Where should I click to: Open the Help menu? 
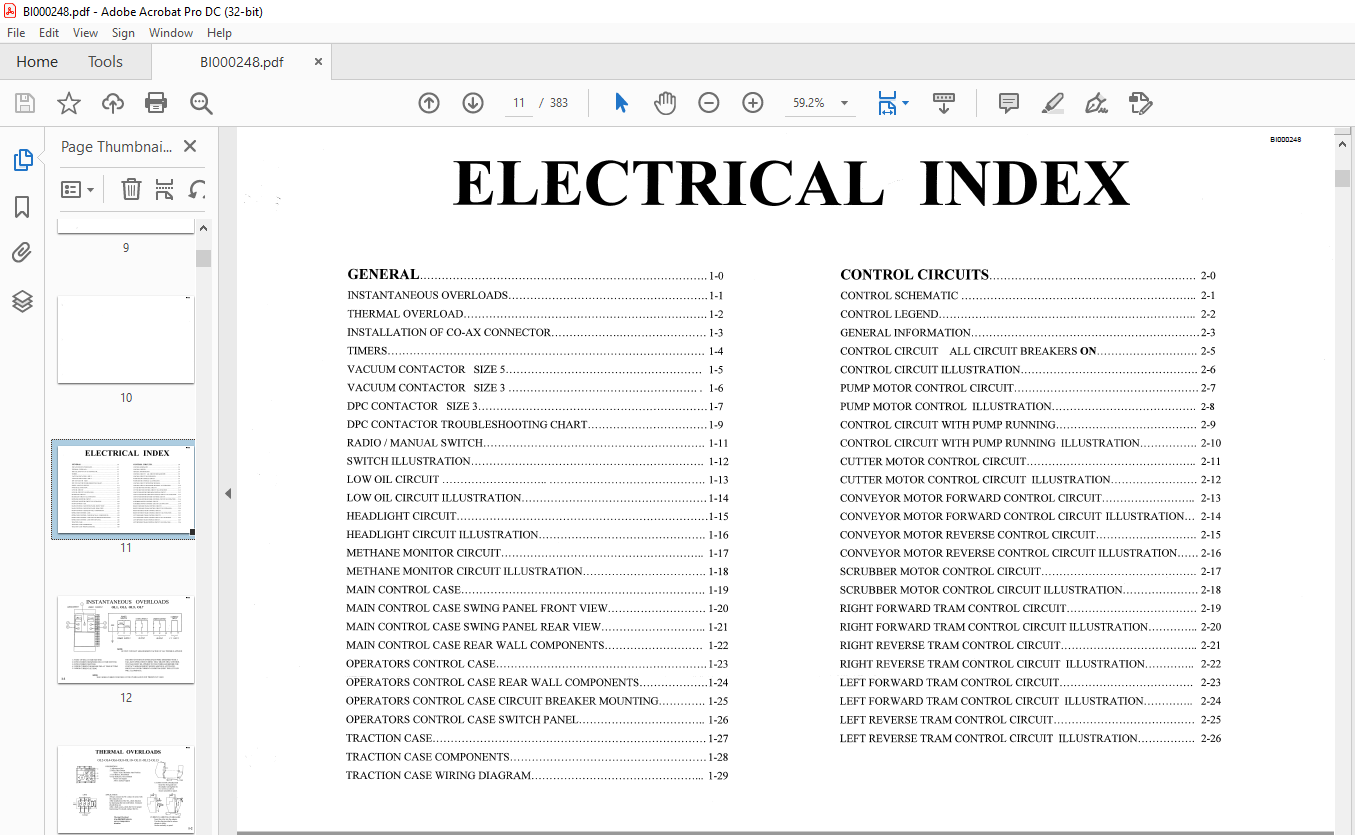click(x=219, y=33)
